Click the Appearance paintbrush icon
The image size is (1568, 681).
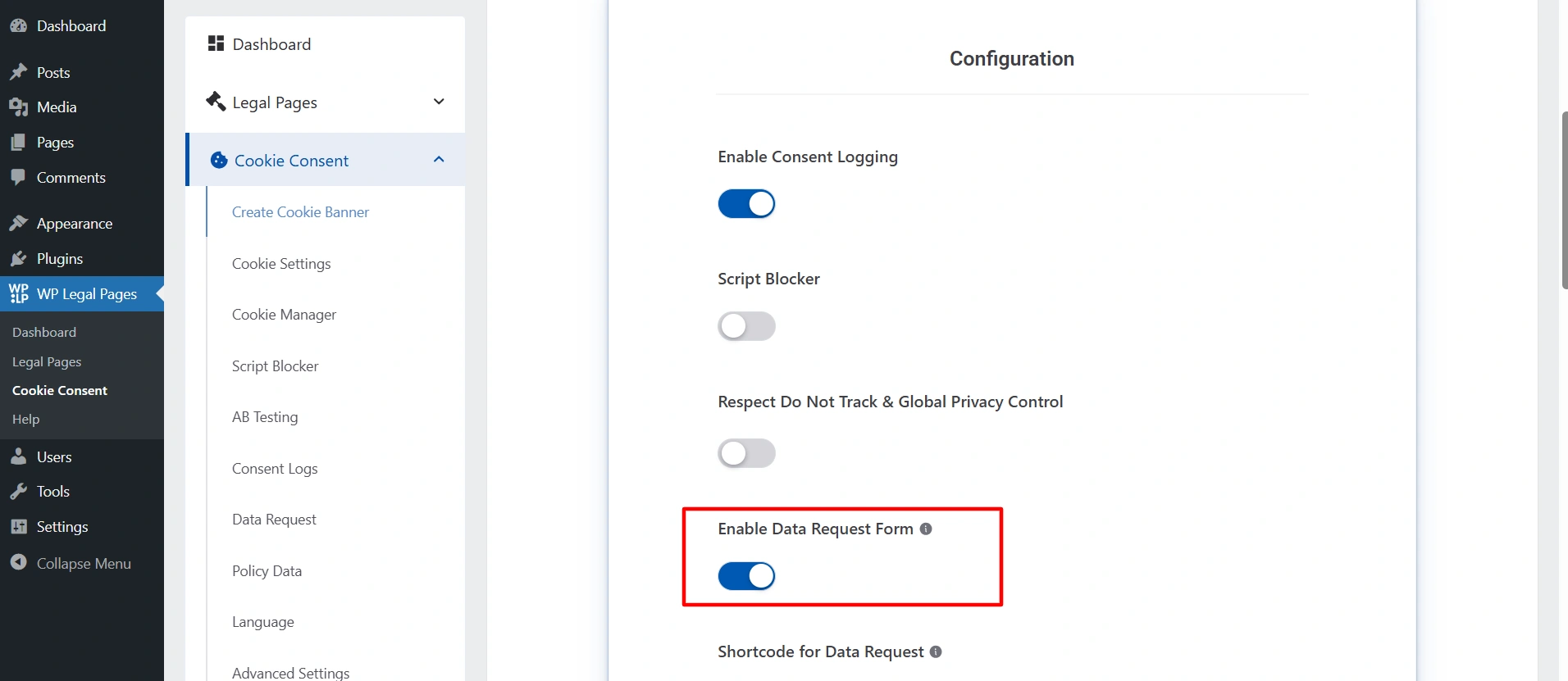18,223
